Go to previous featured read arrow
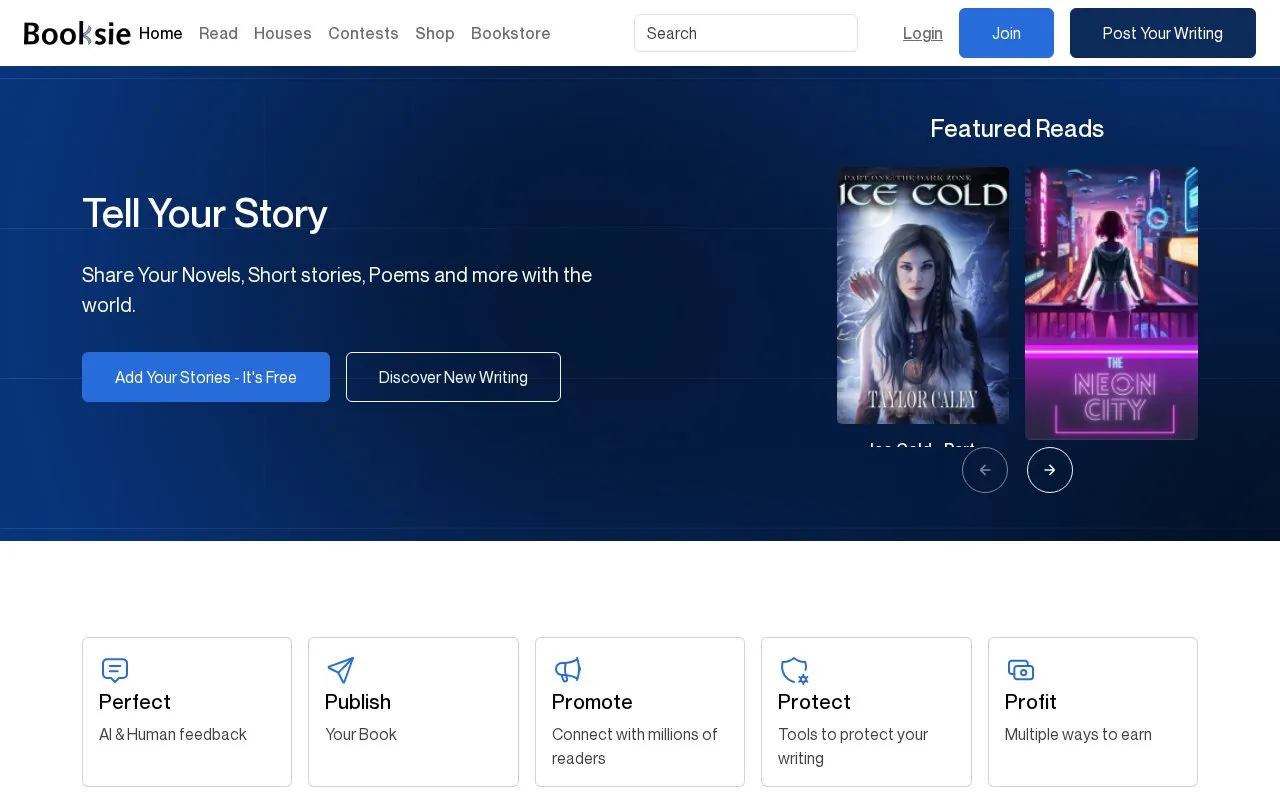Screen dimensions: 1280x800 tap(985, 470)
